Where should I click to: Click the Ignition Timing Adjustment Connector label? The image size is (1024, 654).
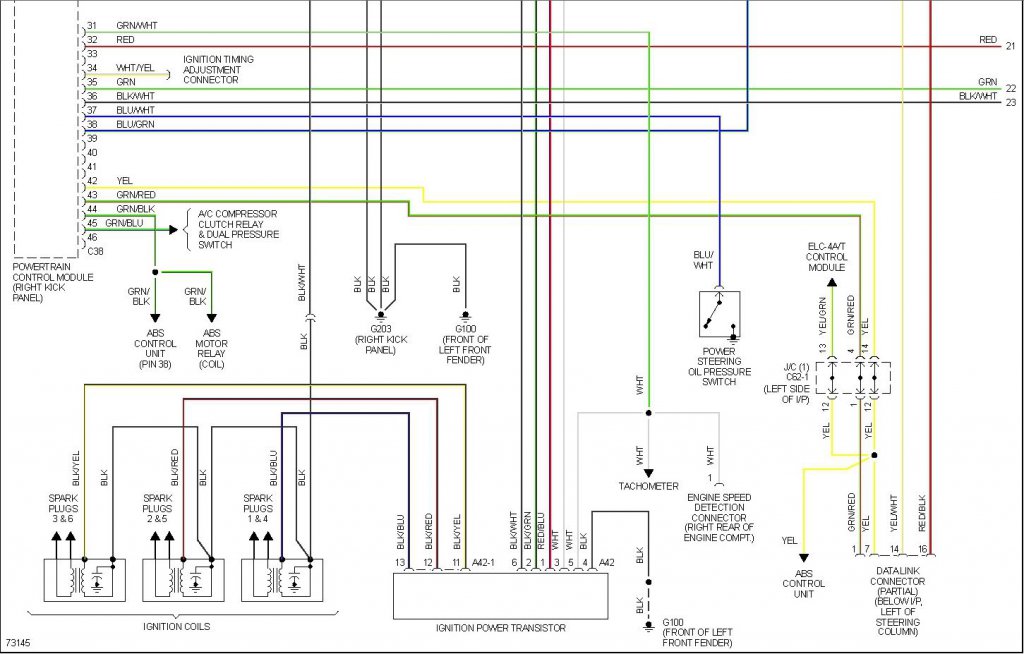pos(218,69)
